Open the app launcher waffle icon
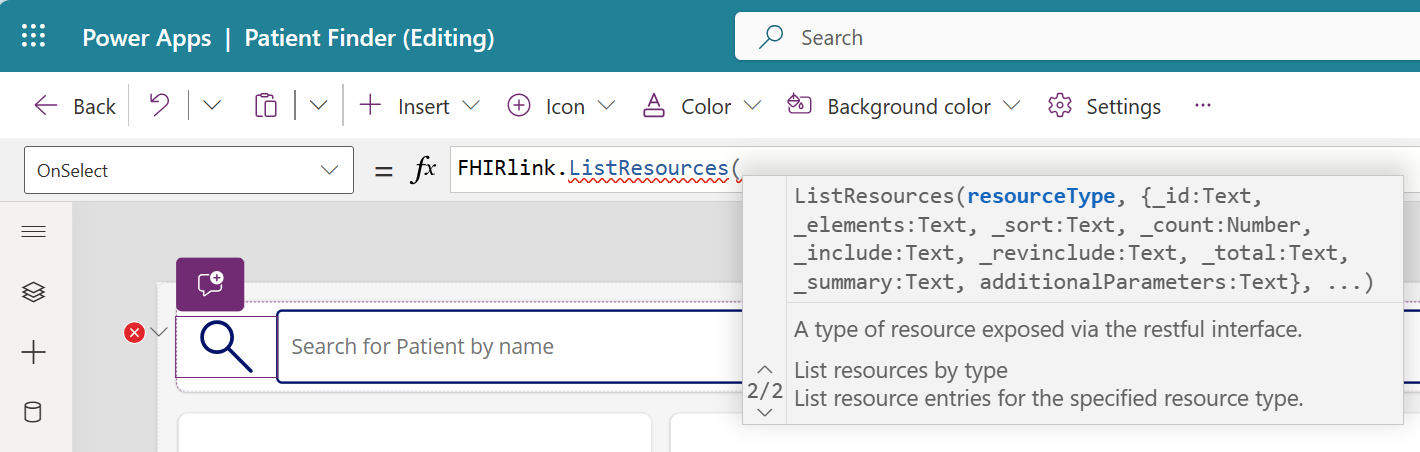This screenshot has width=1420, height=452. pyautogui.click(x=34, y=37)
